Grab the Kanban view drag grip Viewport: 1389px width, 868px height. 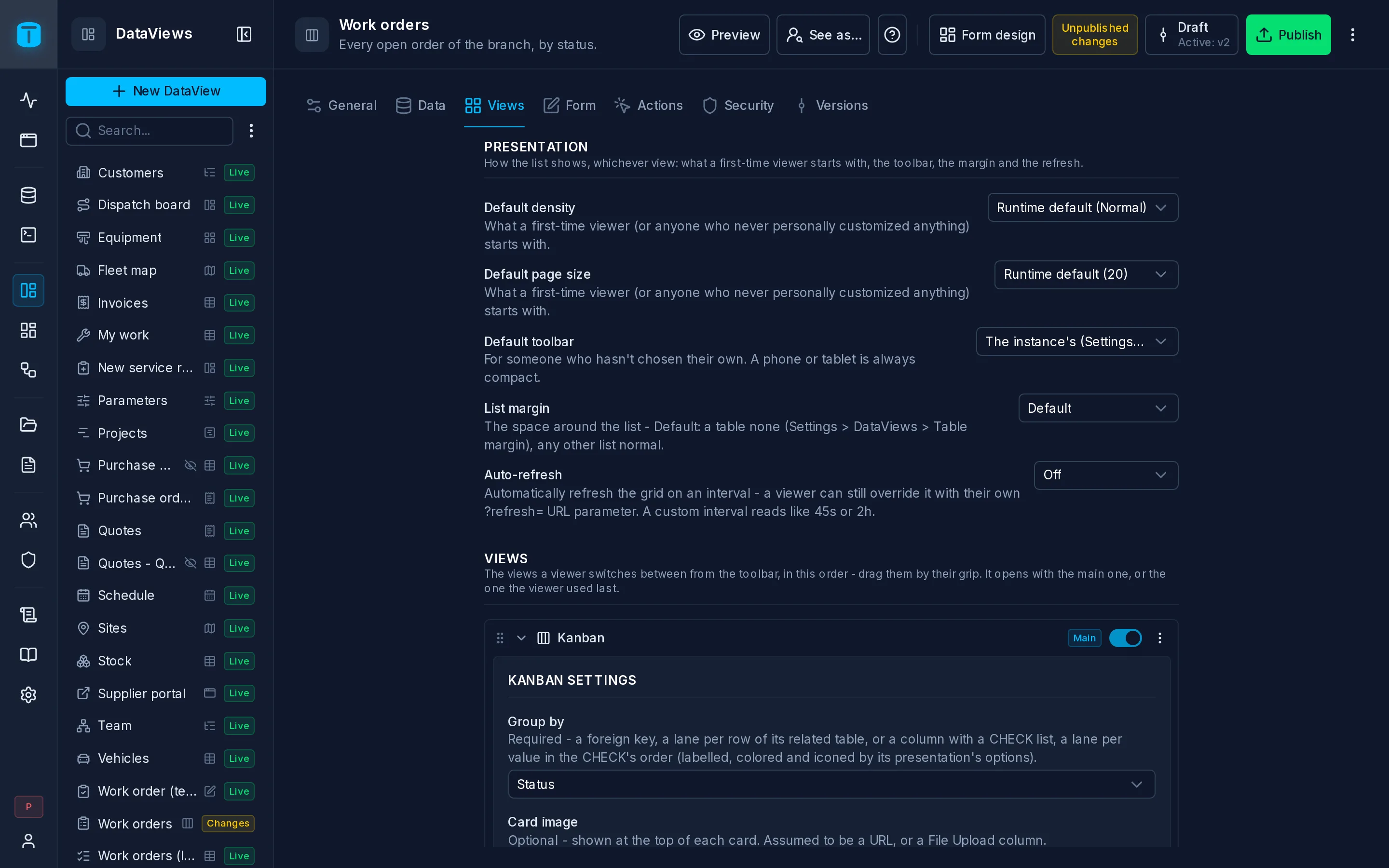coord(500,638)
